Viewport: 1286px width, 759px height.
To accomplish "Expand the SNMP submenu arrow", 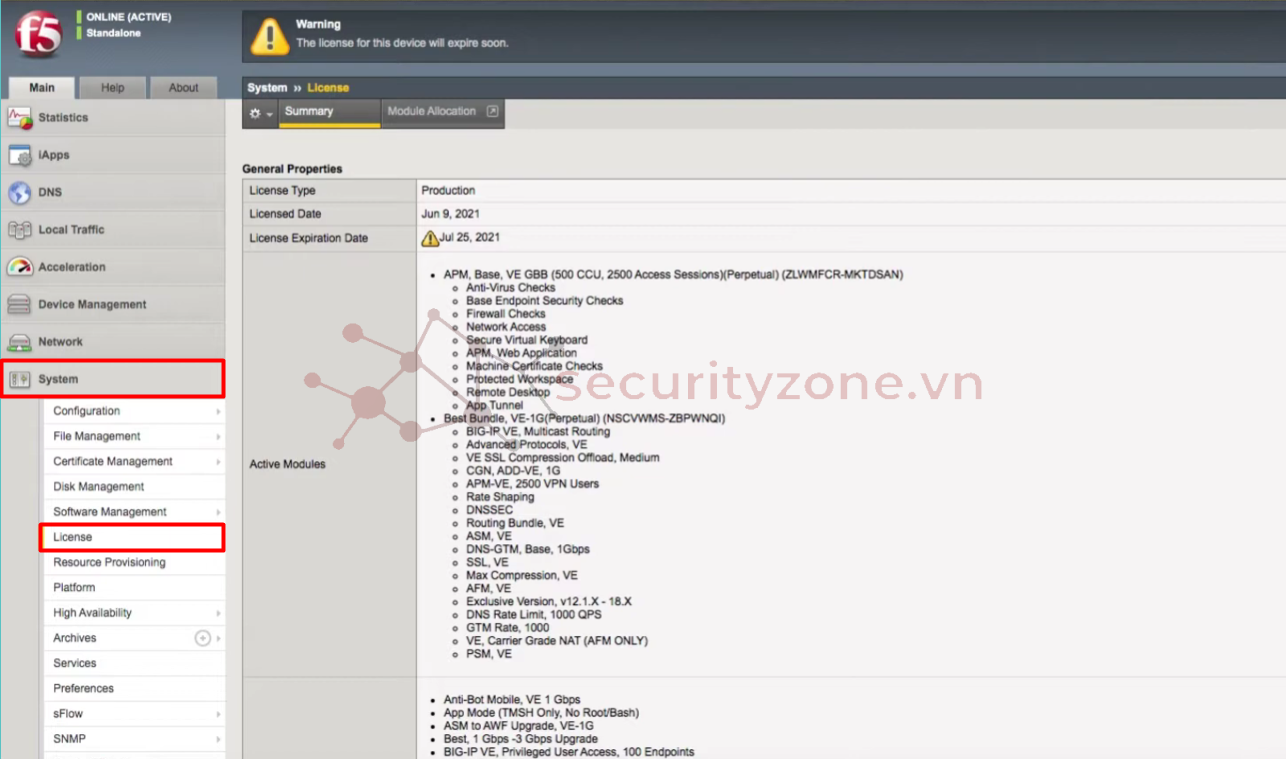I will click(218, 739).
